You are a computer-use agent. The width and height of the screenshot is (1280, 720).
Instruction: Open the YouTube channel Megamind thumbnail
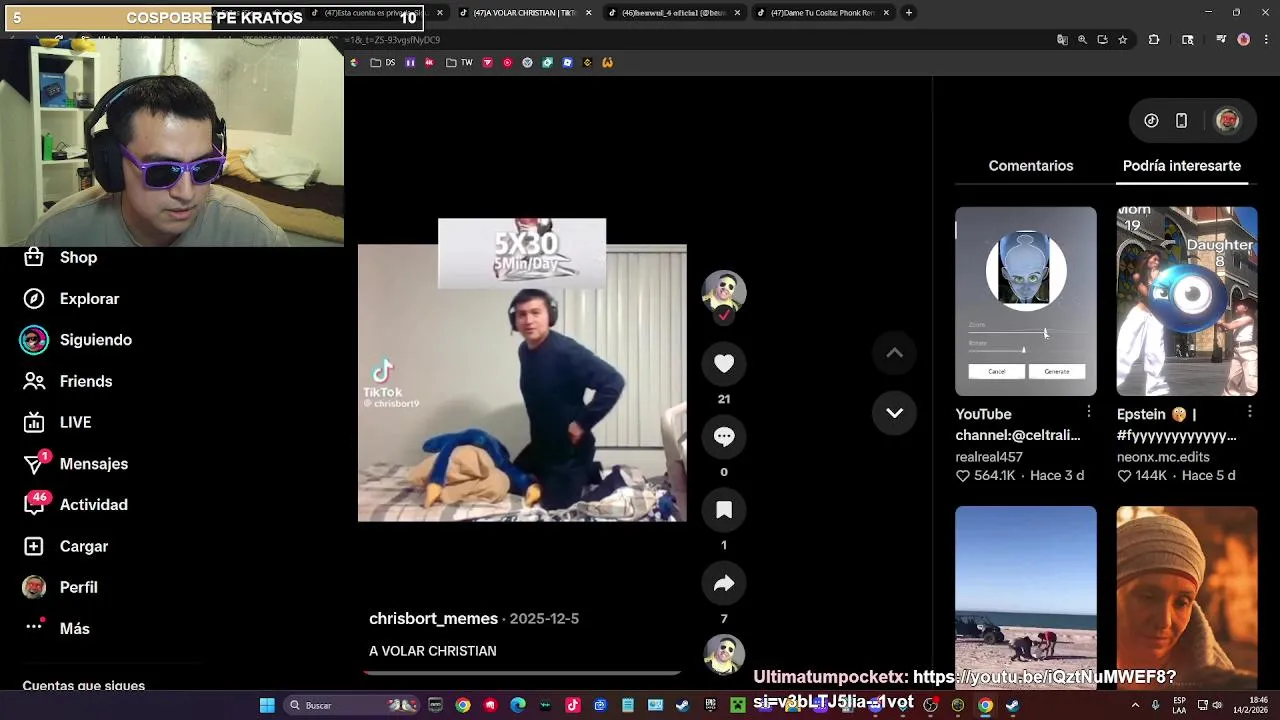(x=1025, y=301)
